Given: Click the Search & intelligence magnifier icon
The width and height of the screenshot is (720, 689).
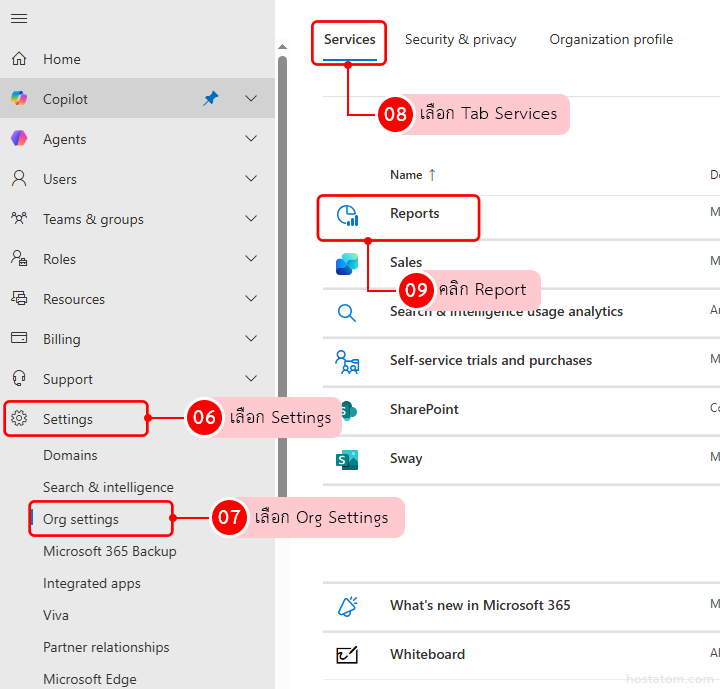Looking at the screenshot, I should 347,312.
